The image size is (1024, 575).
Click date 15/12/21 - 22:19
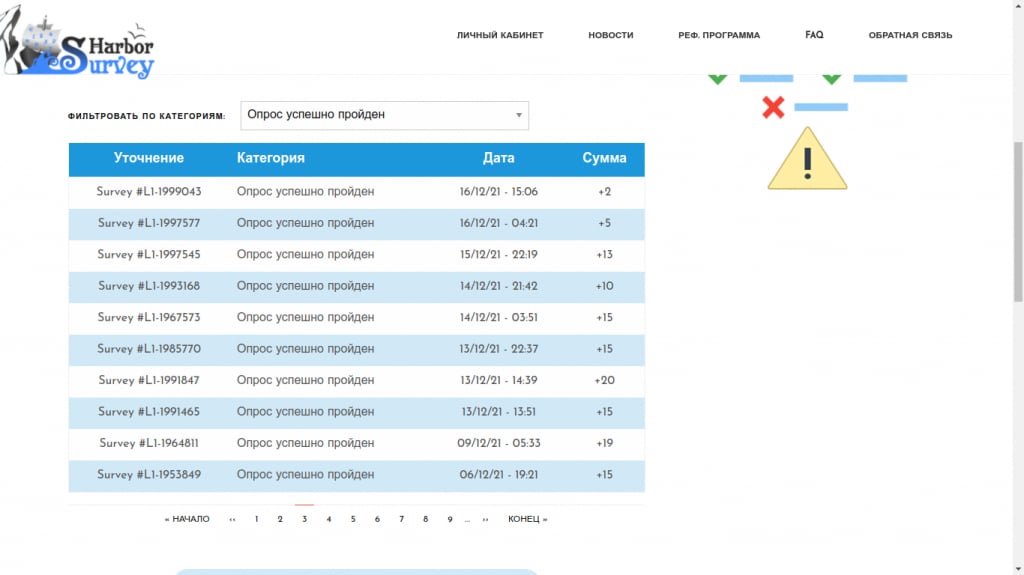[498, 255]
